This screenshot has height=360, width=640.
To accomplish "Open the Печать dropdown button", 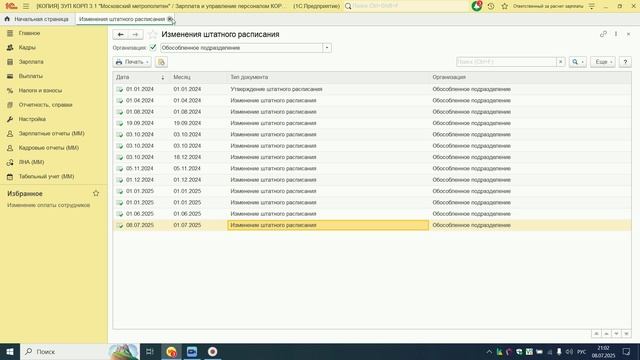I will (132, 62).
